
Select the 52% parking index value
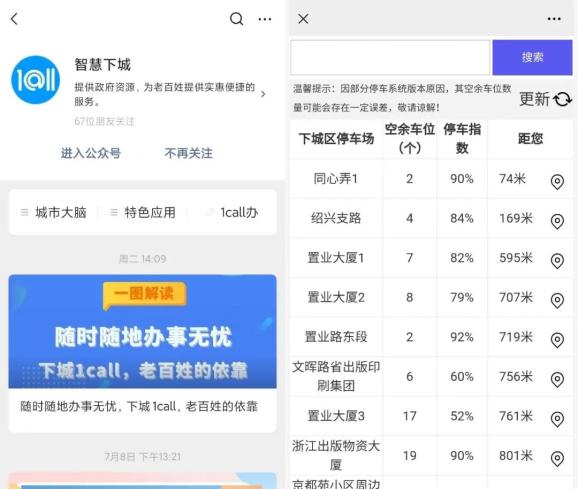point(462,416)
